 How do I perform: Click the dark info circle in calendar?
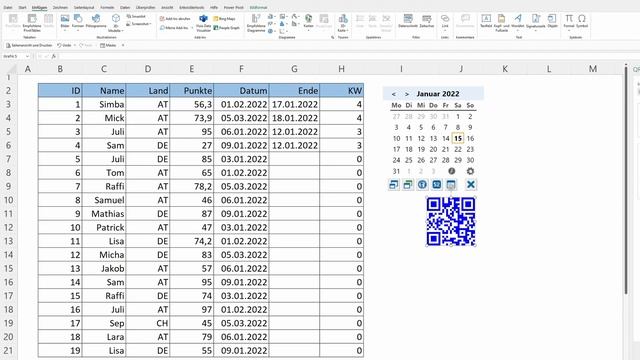[451, 171]
